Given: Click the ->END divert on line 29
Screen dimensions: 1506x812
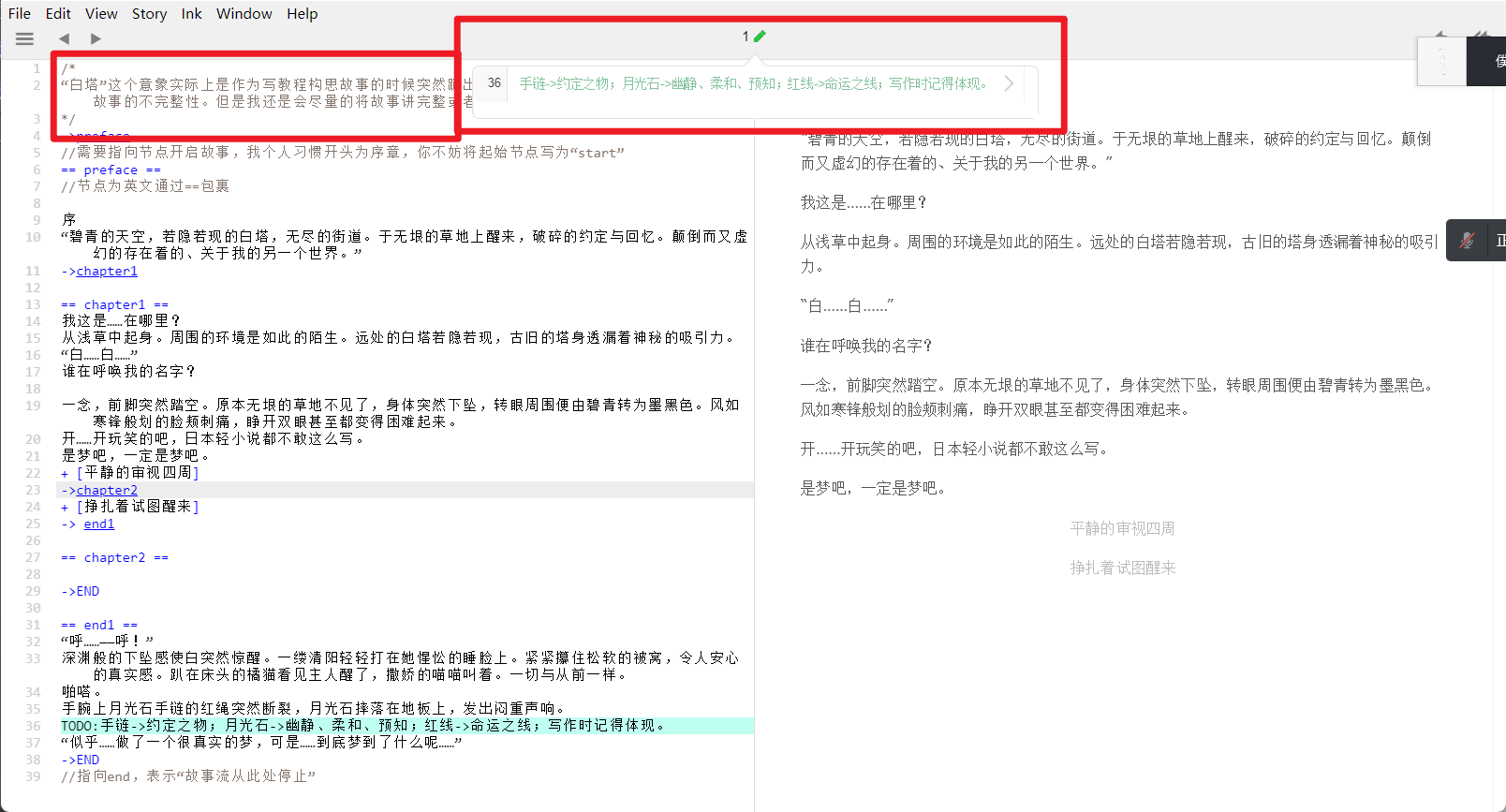Looking at the screenshot, I should coord(81,591).
